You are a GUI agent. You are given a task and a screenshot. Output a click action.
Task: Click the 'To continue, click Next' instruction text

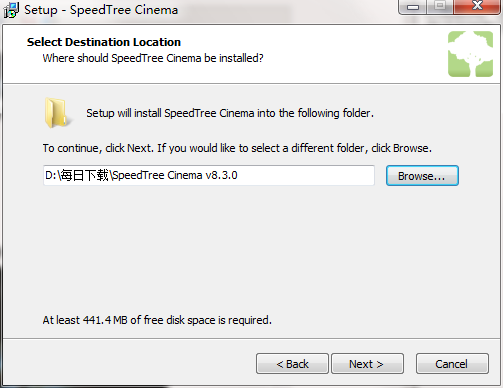tap(237, 148)
